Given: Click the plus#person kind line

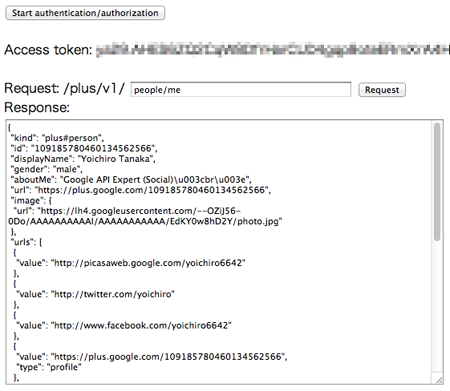Looking at the screenshot, I should pyautogui.click(x=57, y=138).
